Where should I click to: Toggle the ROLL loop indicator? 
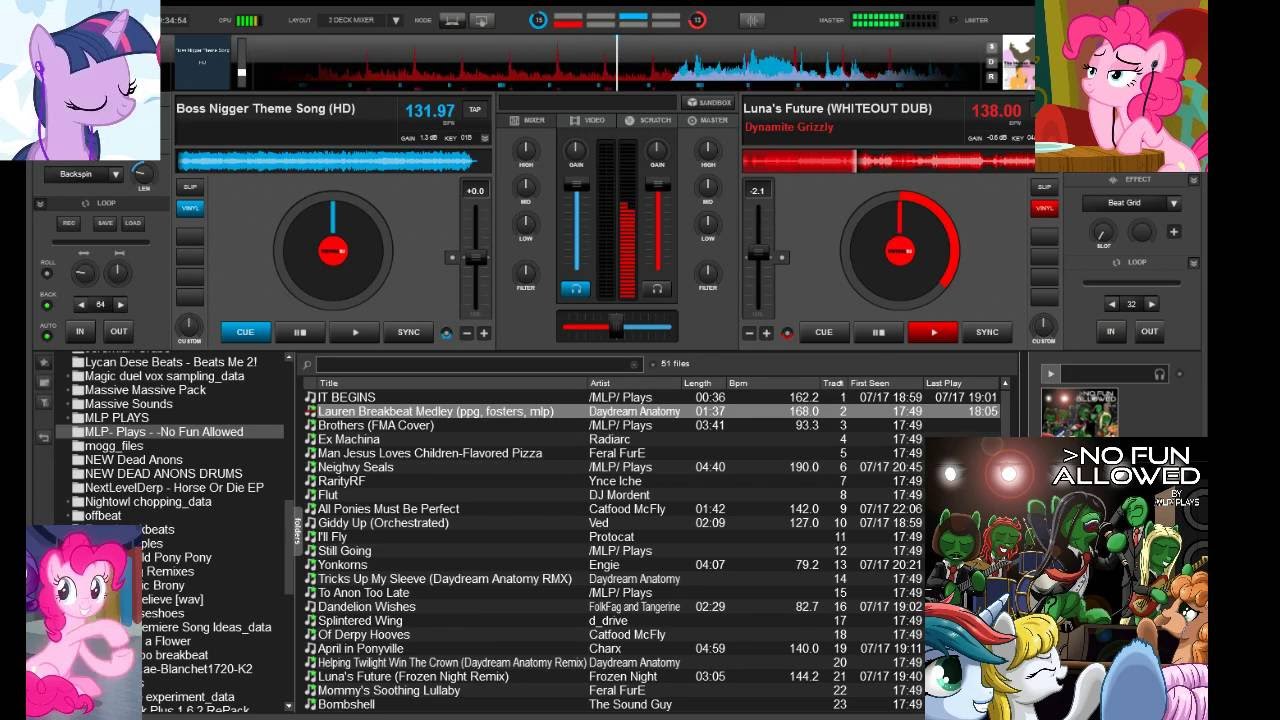(x=47, y=275)
